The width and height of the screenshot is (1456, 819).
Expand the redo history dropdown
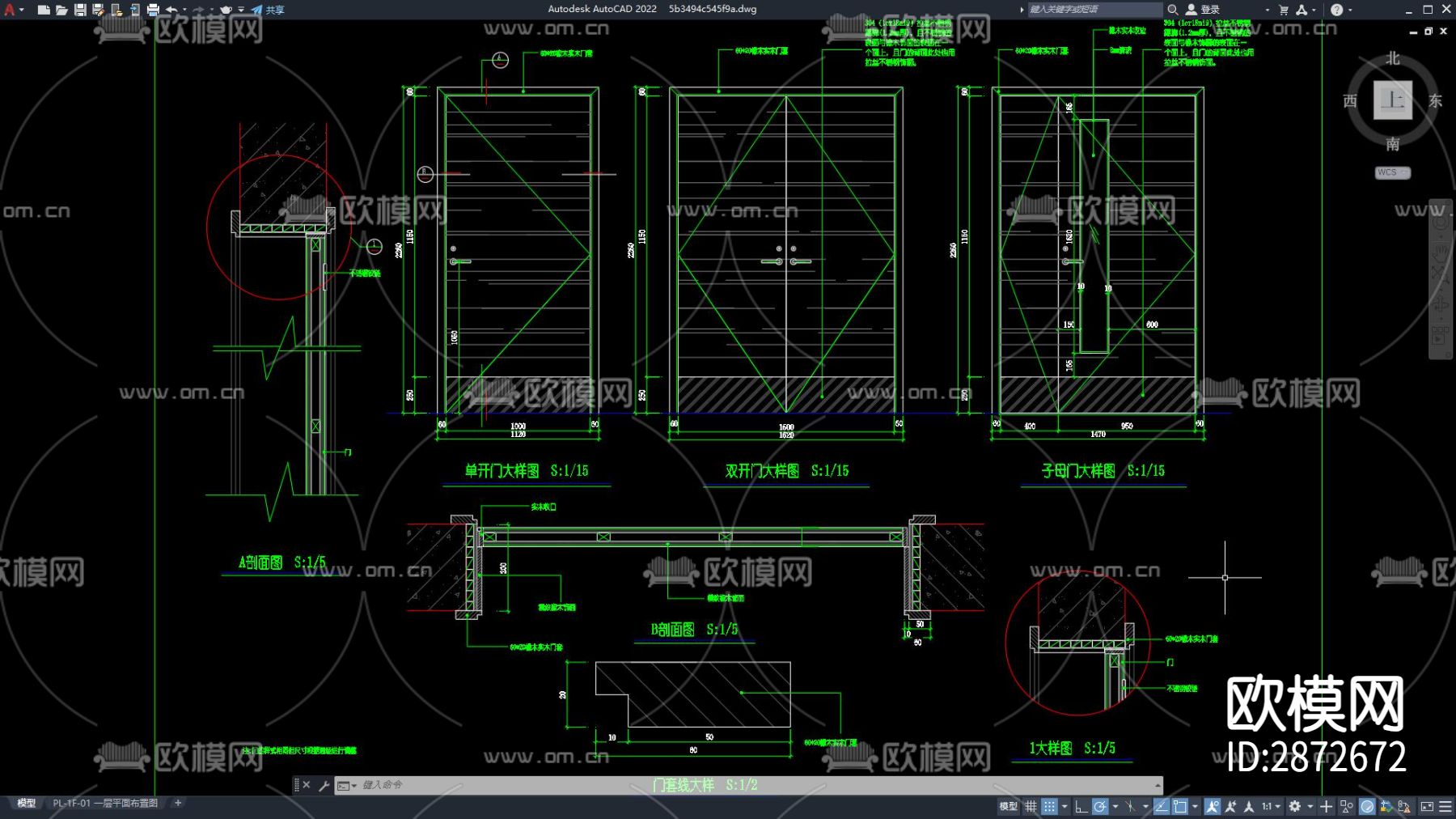coord(211,10)
